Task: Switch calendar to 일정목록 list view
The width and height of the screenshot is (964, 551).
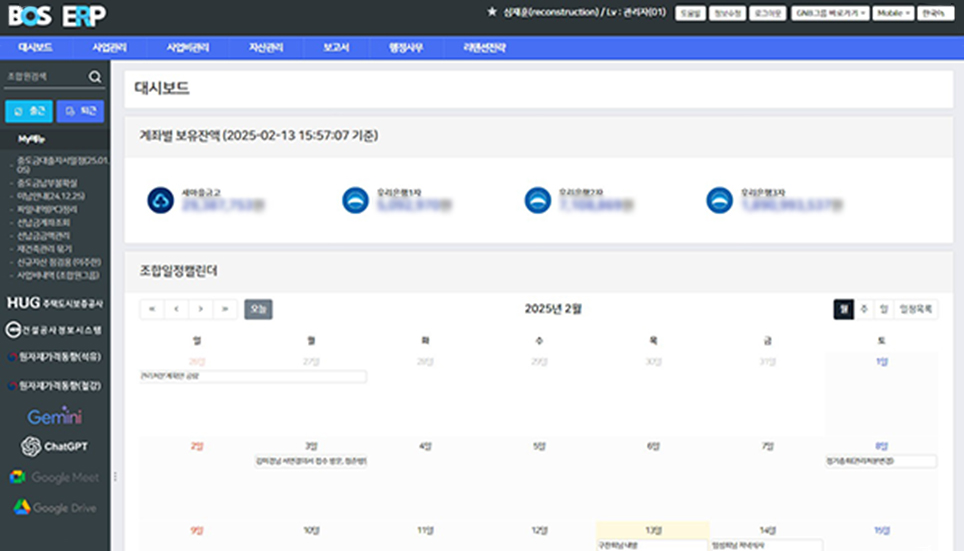Action: coord(916,310)
